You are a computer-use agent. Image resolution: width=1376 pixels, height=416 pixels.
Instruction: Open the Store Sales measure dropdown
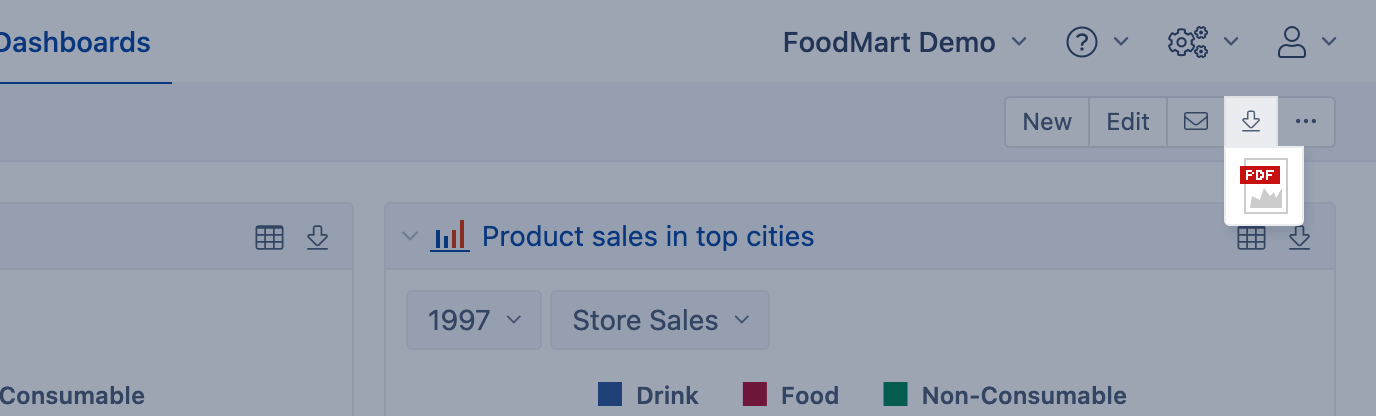pyautogui.click(x=660, y=320)
